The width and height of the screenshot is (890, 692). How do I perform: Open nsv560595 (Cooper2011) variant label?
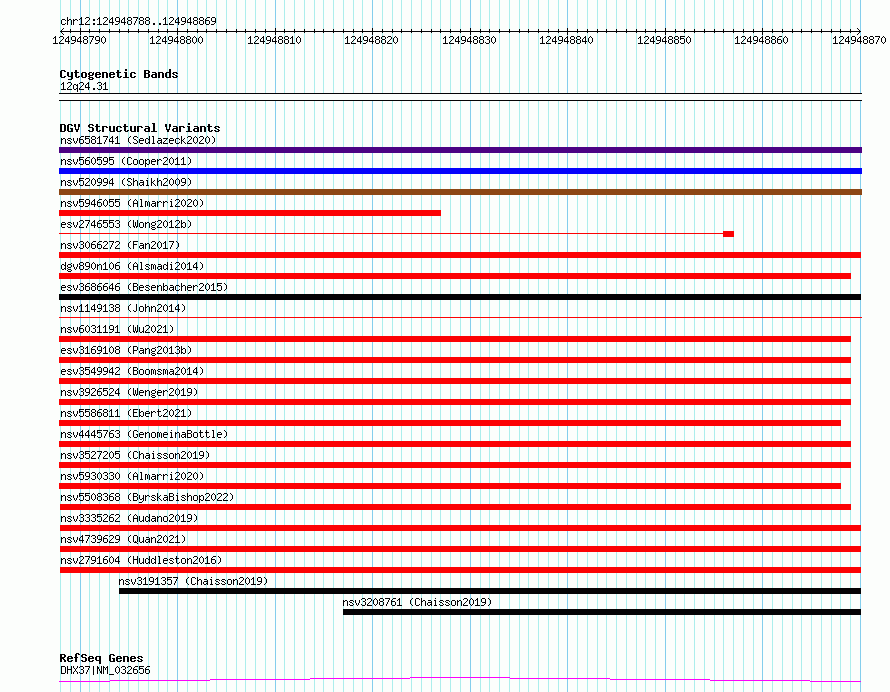tap(126, 161)
